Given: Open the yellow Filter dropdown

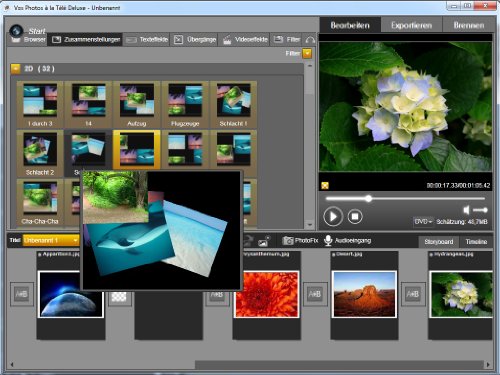Looking at the screenshot, I should click(x=307, y=53).
